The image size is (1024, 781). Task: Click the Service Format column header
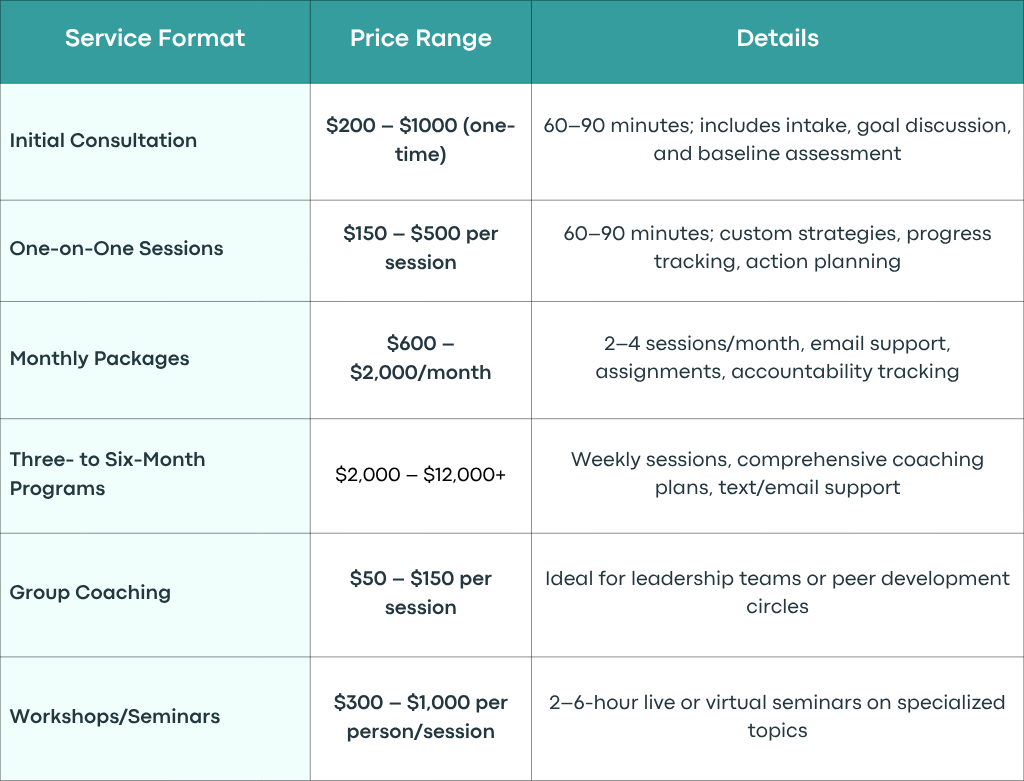click(x=155, y=39)
